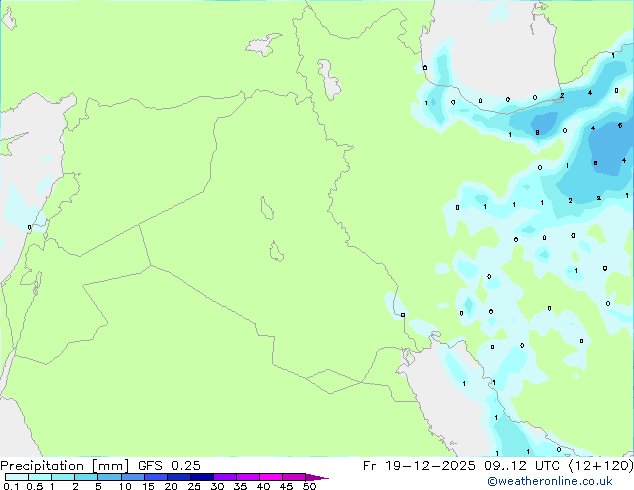Viewport: 634px width, 490px height.
Task: Click the 30–35 mm purple legend swatch
Action: (225, 477)
